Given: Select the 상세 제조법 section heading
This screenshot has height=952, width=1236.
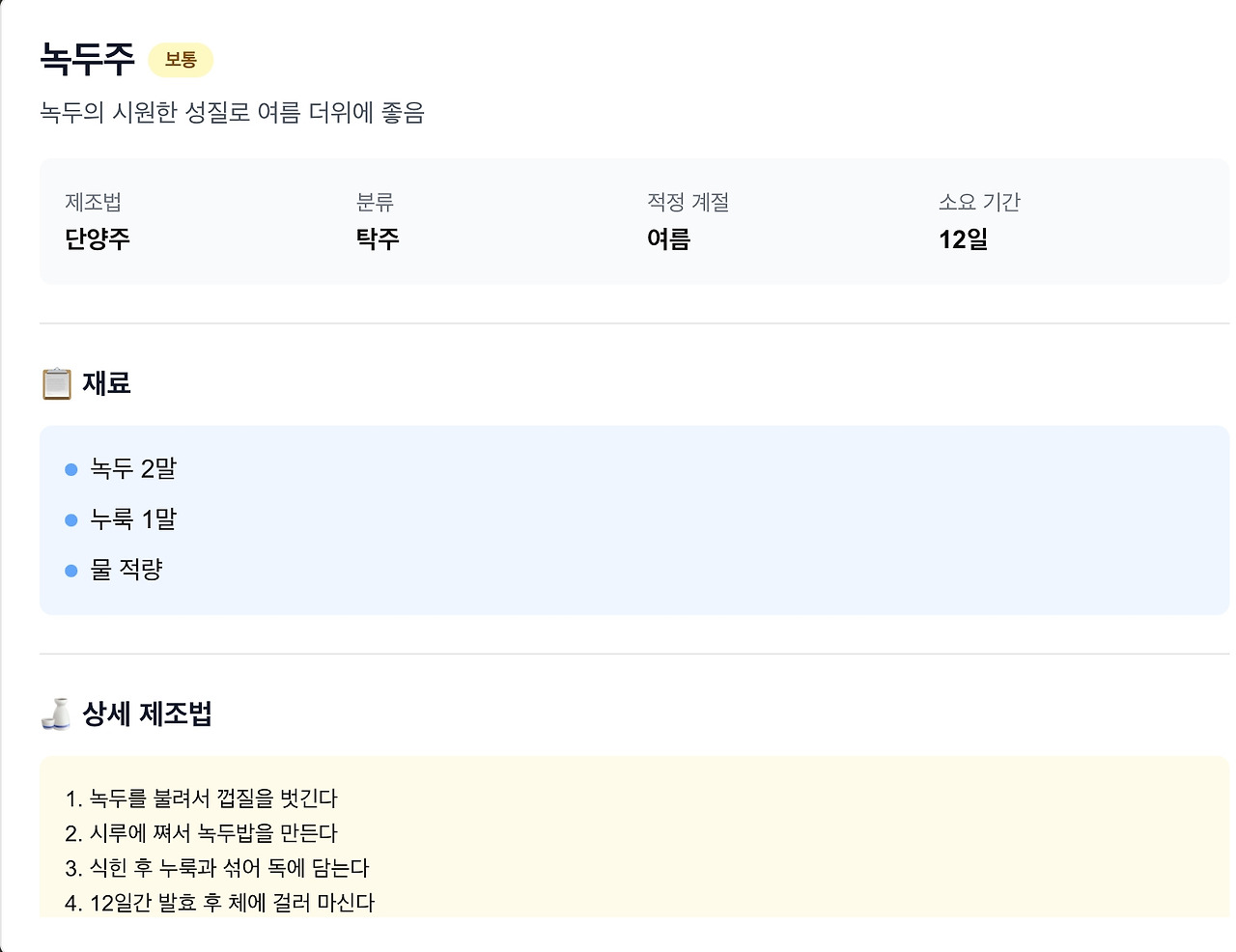Looking at the screenshot, I should [x=147, y=714].
